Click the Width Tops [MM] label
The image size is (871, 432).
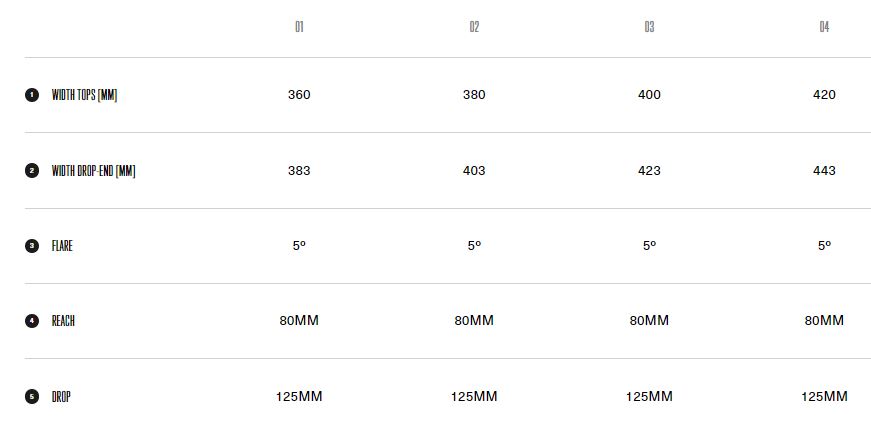[84, 95]
